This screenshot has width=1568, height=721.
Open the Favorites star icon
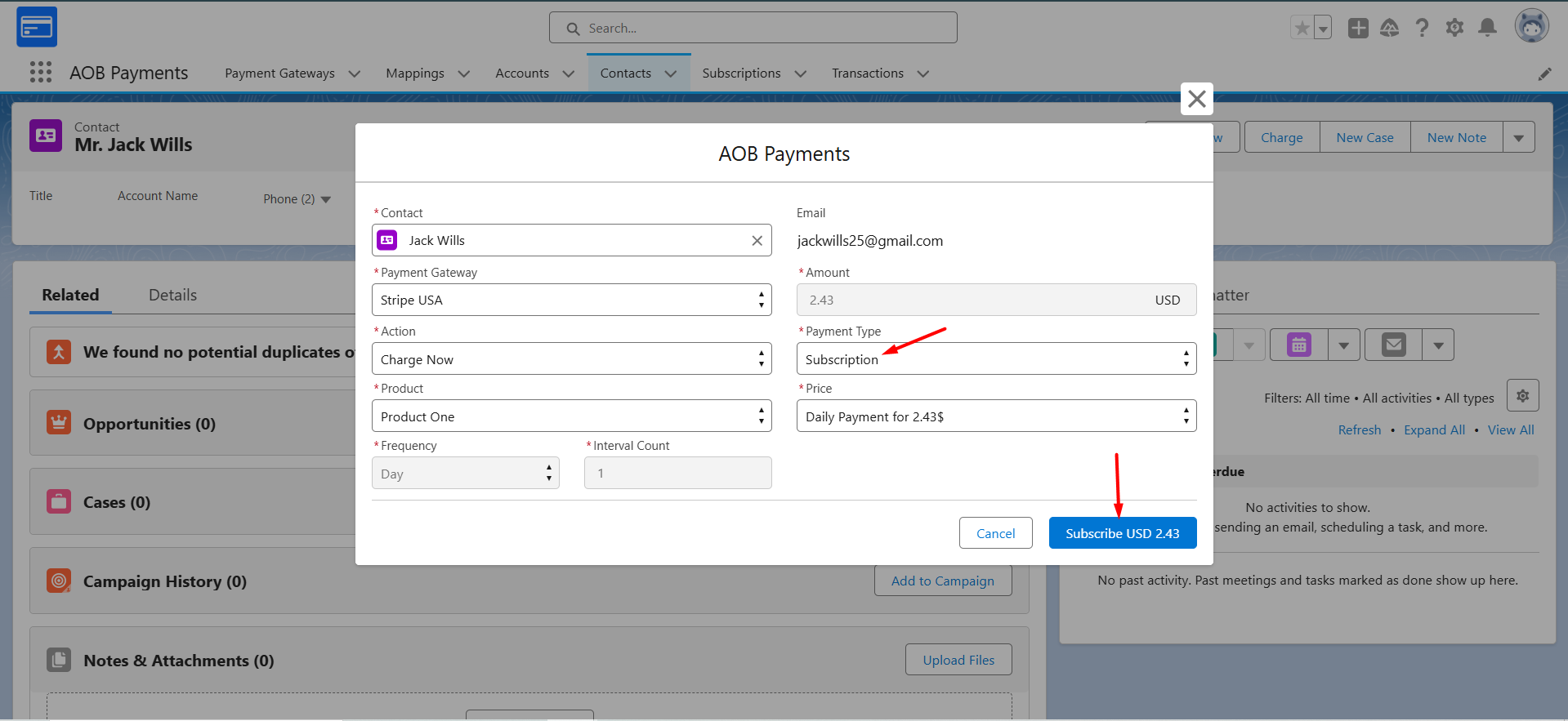pos(1302,29)
